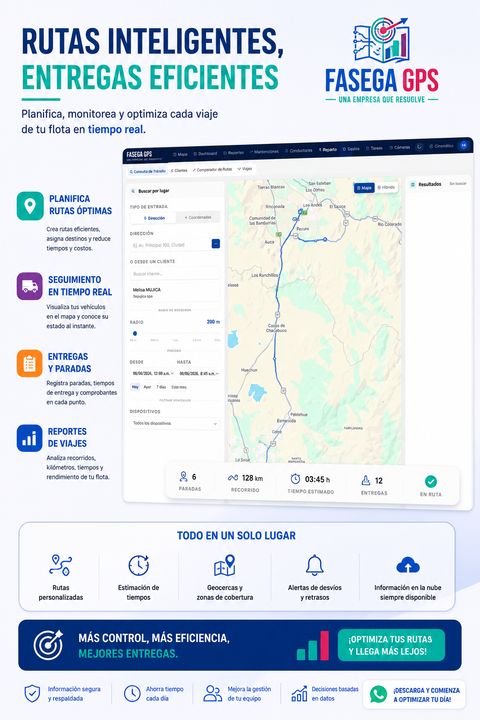The height and width of the screenshot is (720, 480).
Task: Switch to the Viajes tab
Action: (x=245, y=169)
